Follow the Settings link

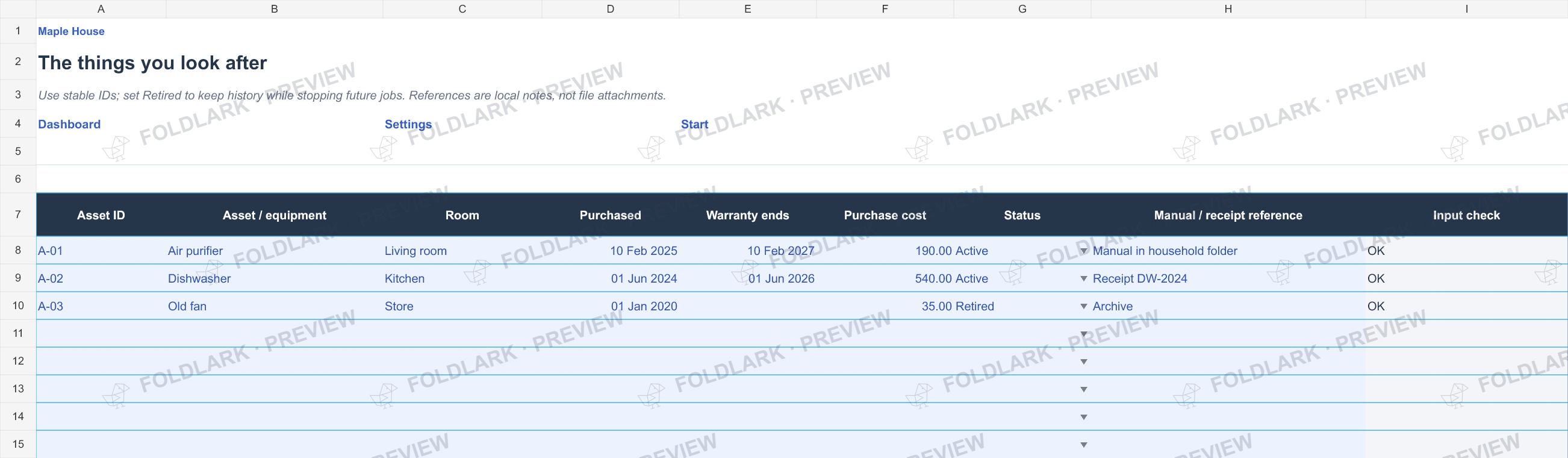coord(408,124)
